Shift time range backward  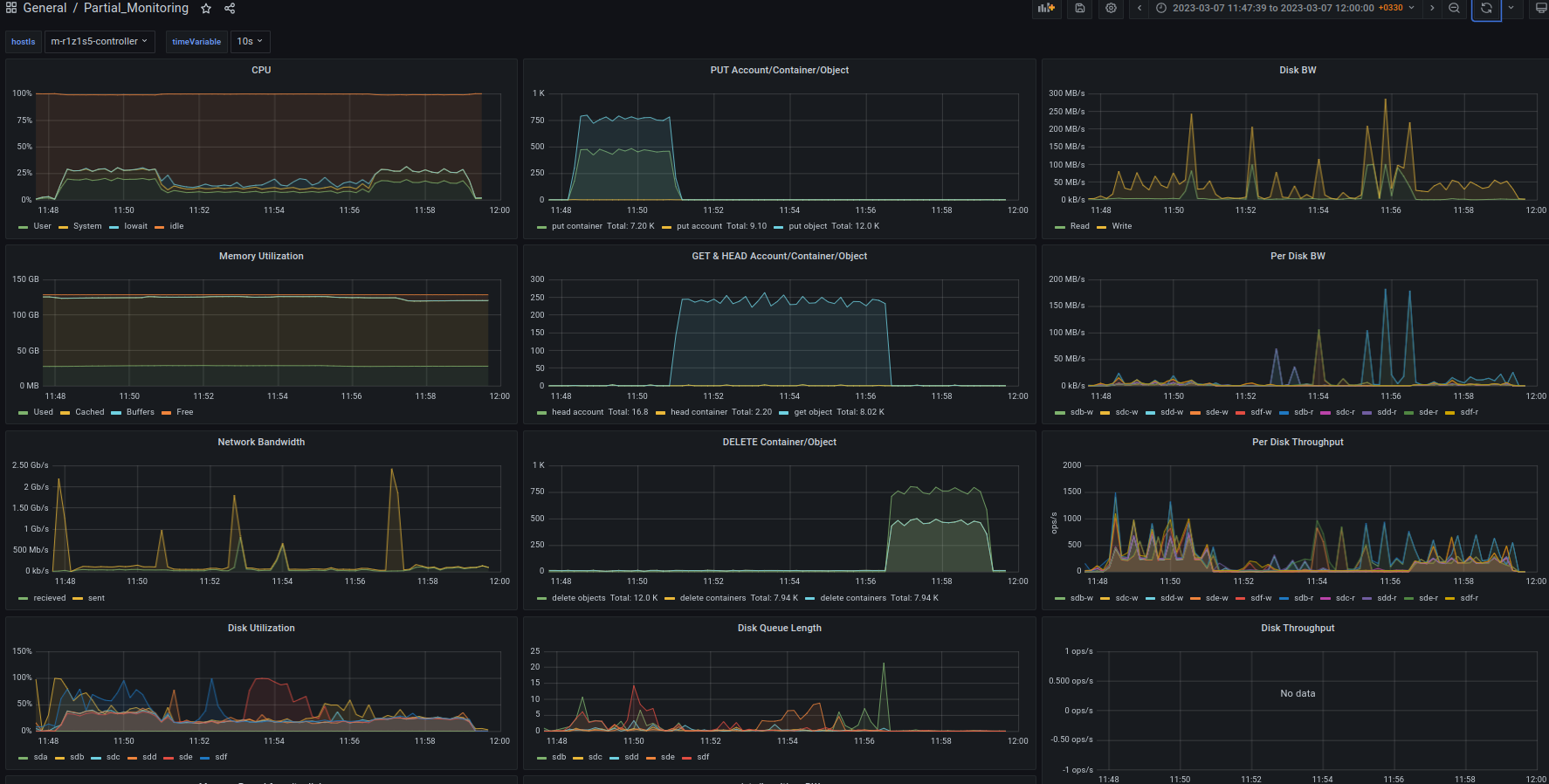1139,8
